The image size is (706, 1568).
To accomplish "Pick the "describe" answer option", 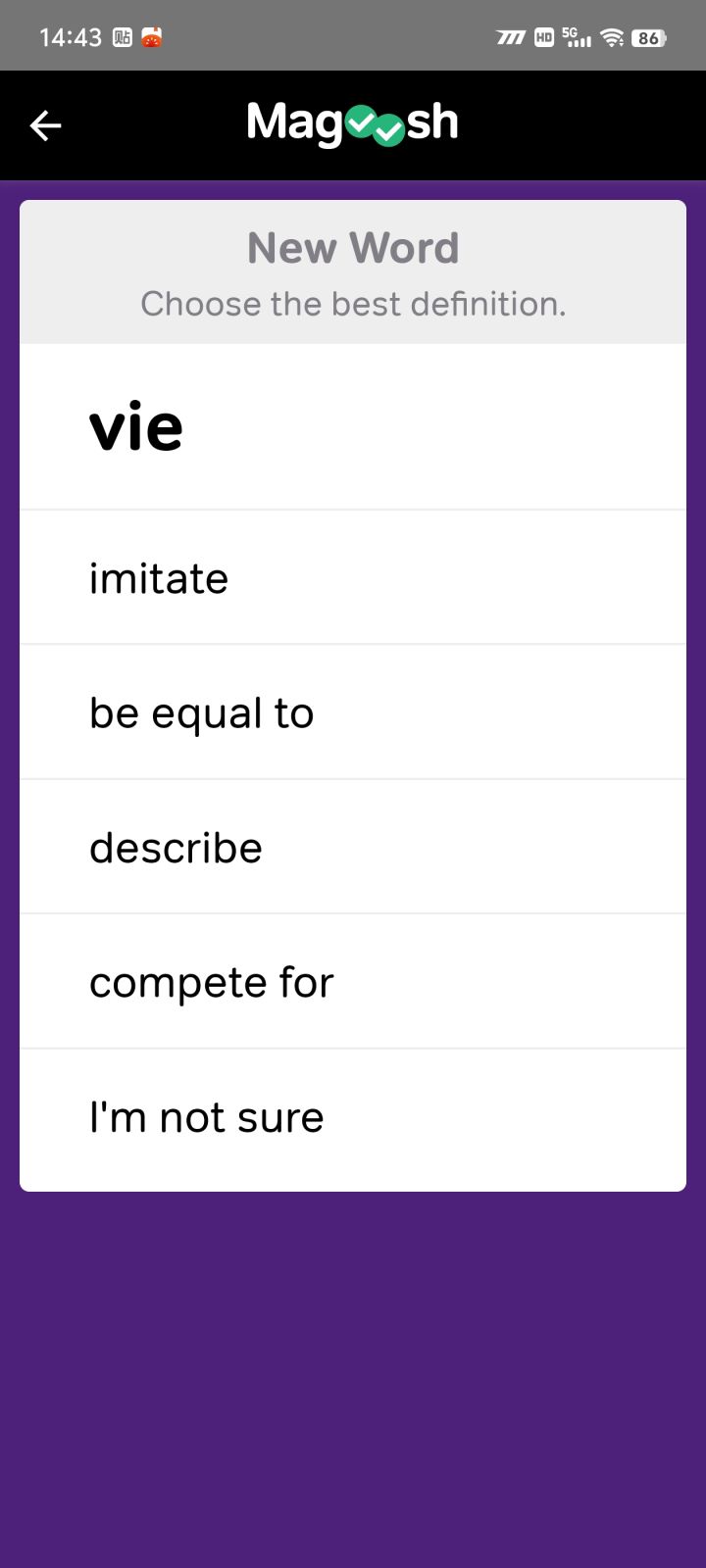I will [x=353, y=848].
